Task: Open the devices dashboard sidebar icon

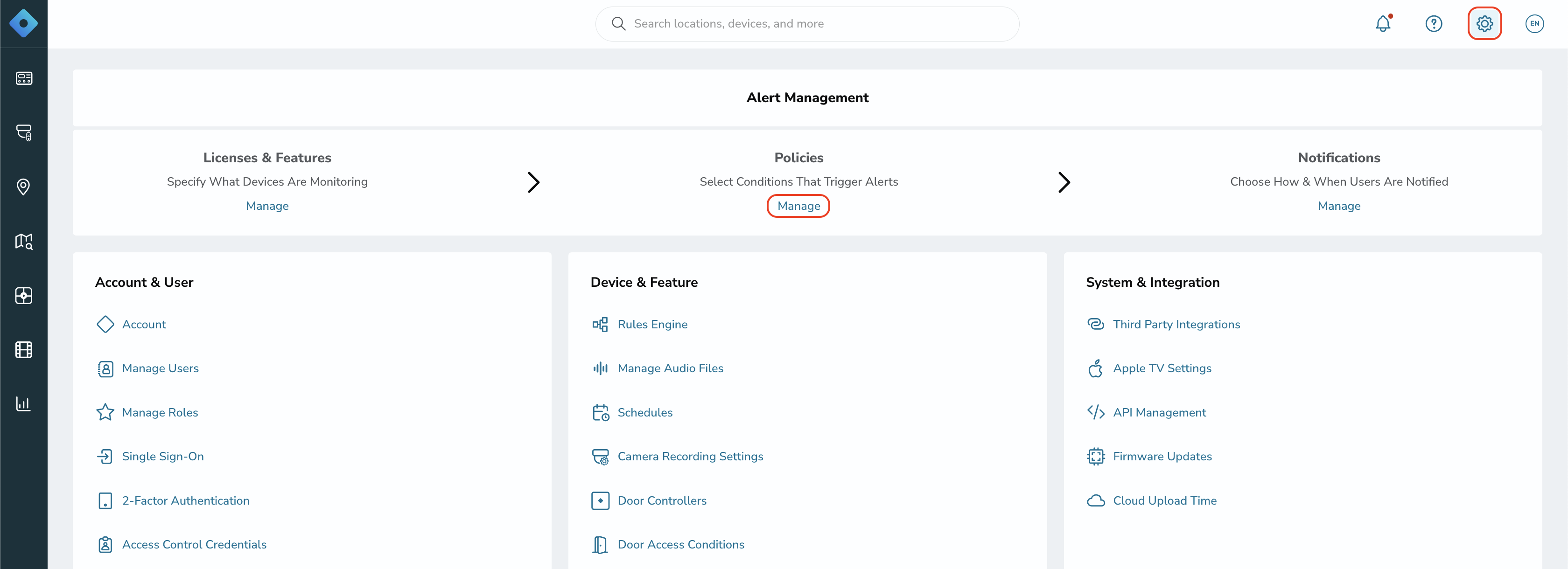Action: click(x=24, y=78)
